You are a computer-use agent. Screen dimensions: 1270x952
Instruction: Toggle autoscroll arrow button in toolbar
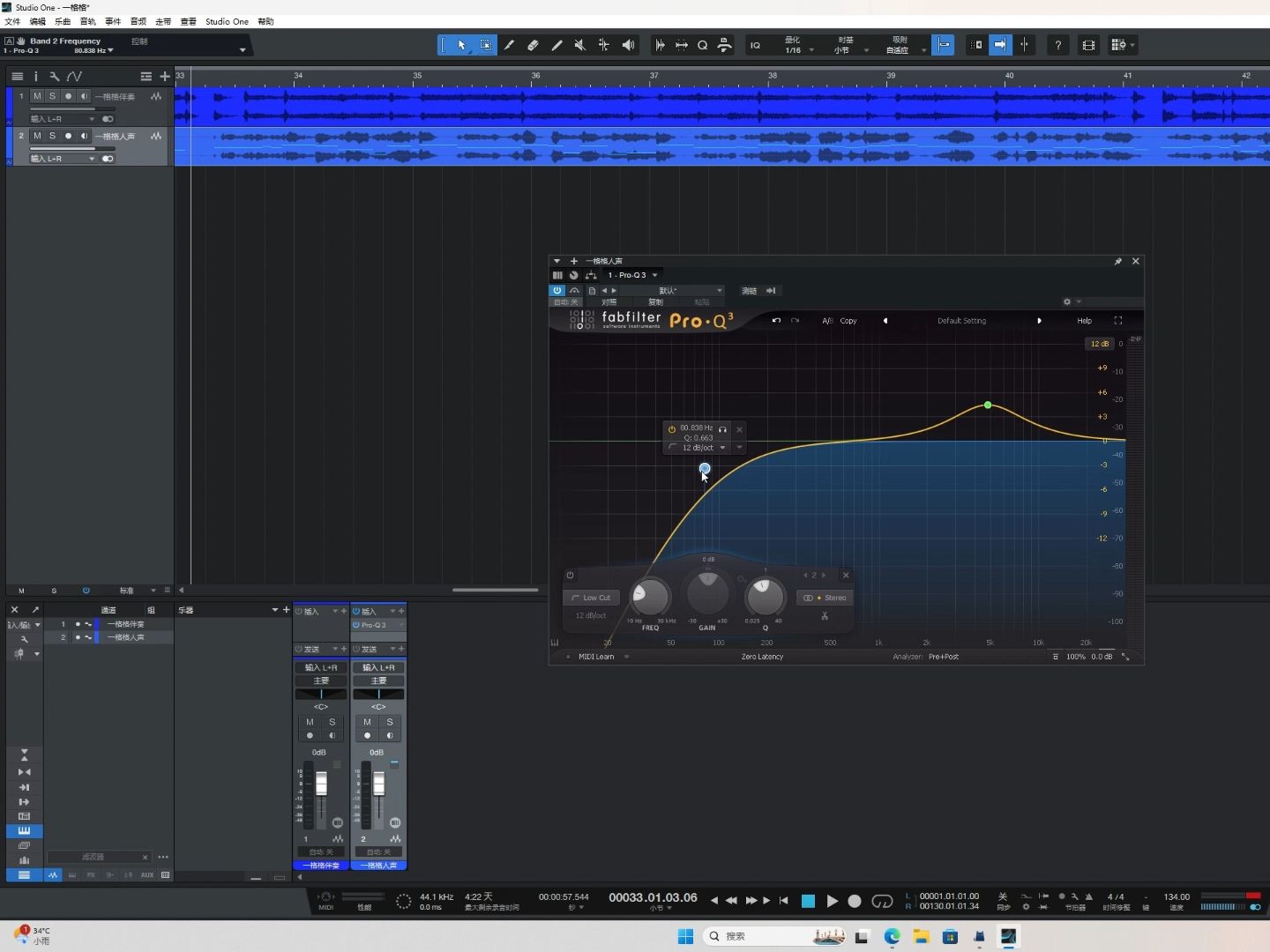[x=1000, y=45]
